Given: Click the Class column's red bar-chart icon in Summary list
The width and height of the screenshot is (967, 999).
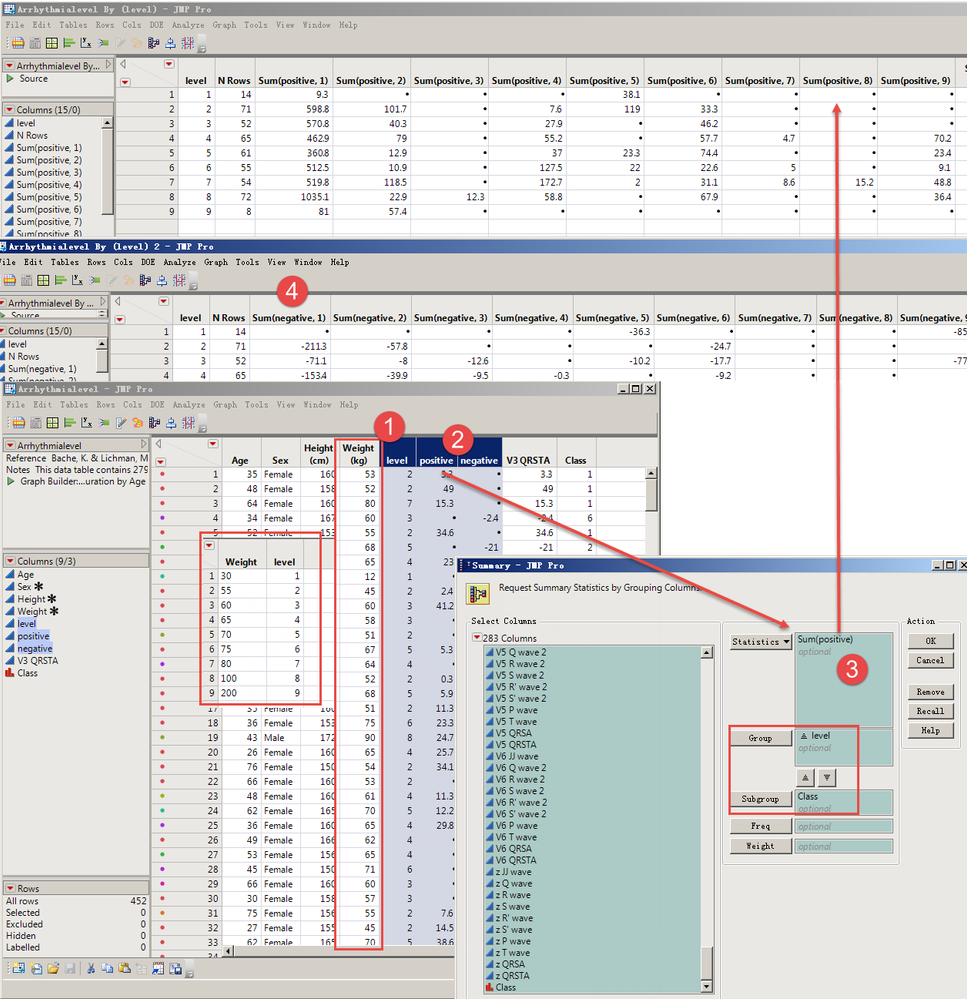Looking at the screenshot, I should [x=489, y=987].
